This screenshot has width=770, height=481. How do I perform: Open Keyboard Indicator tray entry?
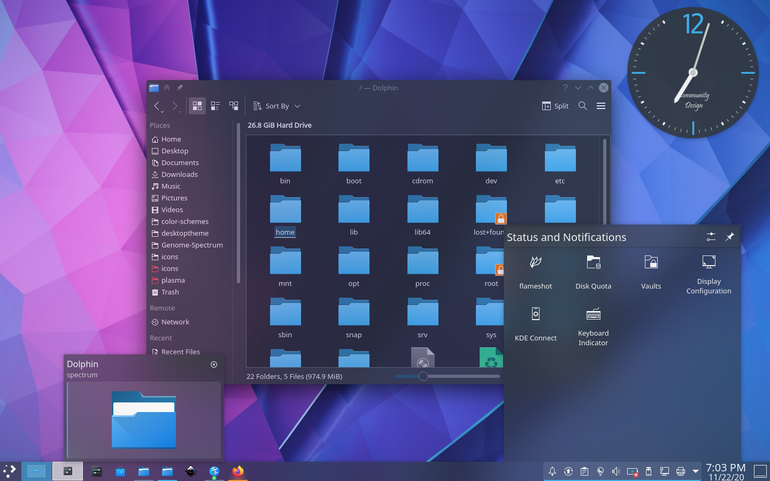click(x=593, y=326)
